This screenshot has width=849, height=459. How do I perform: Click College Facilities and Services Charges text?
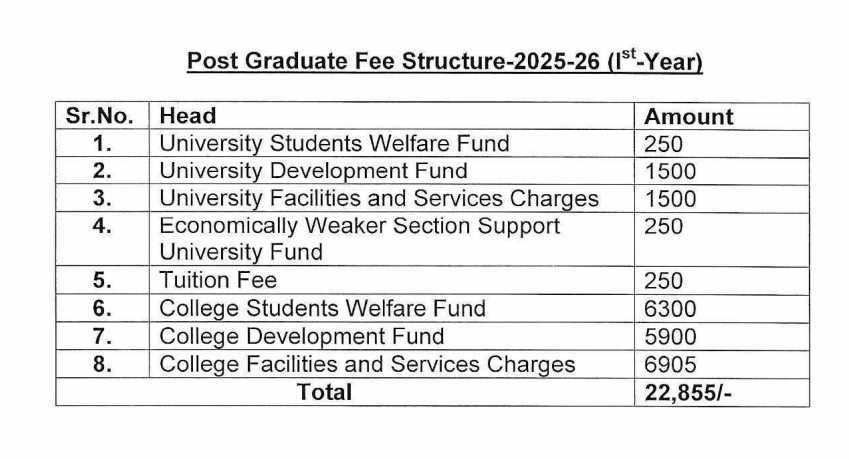367,364
